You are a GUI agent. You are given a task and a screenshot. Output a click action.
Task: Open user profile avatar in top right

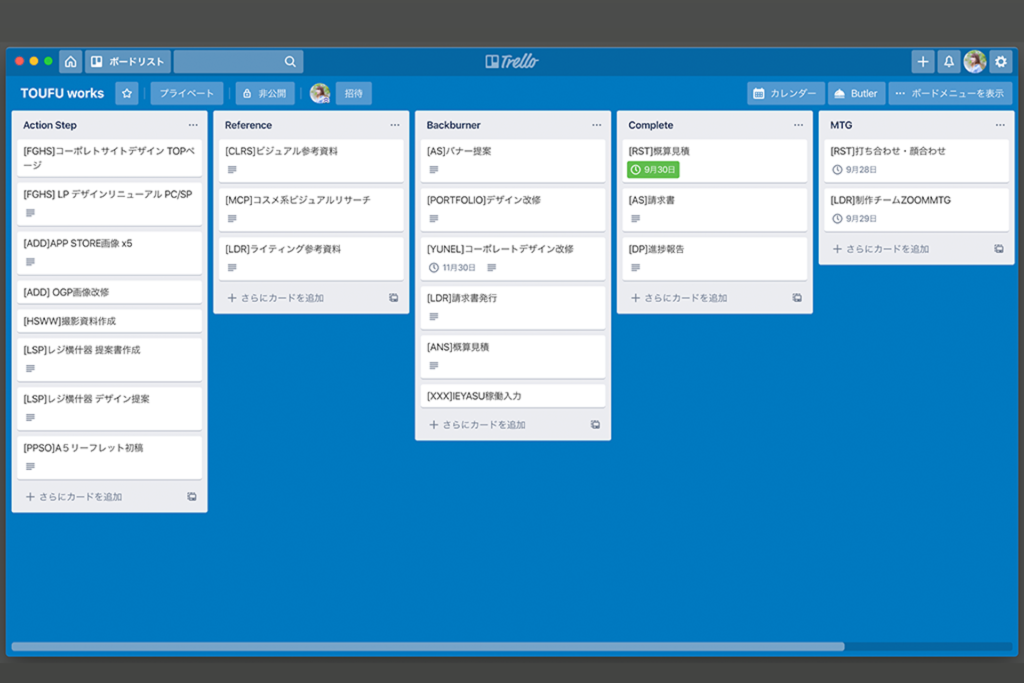click(974, 61)
